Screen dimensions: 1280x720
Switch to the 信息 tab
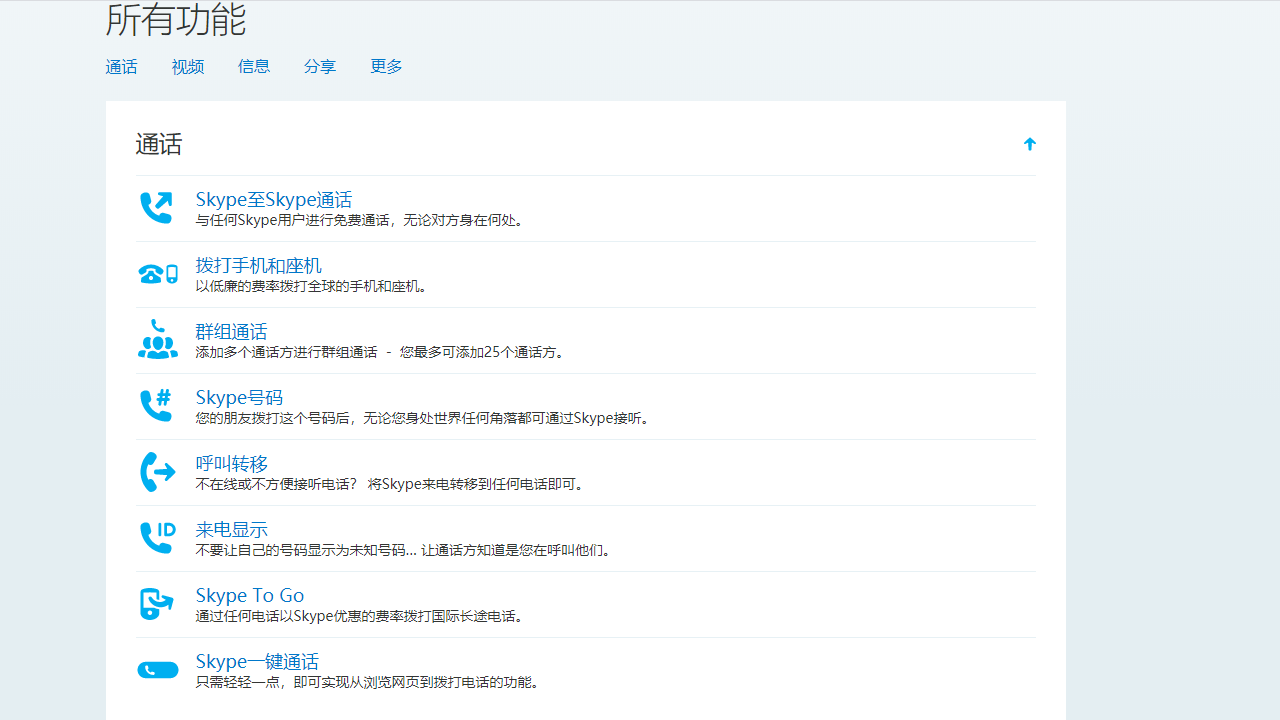(x=254, y=66)
